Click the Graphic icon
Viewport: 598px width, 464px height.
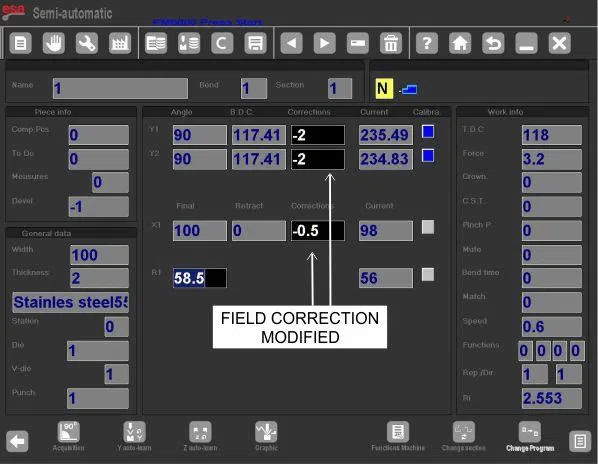[x=266, y=436]
